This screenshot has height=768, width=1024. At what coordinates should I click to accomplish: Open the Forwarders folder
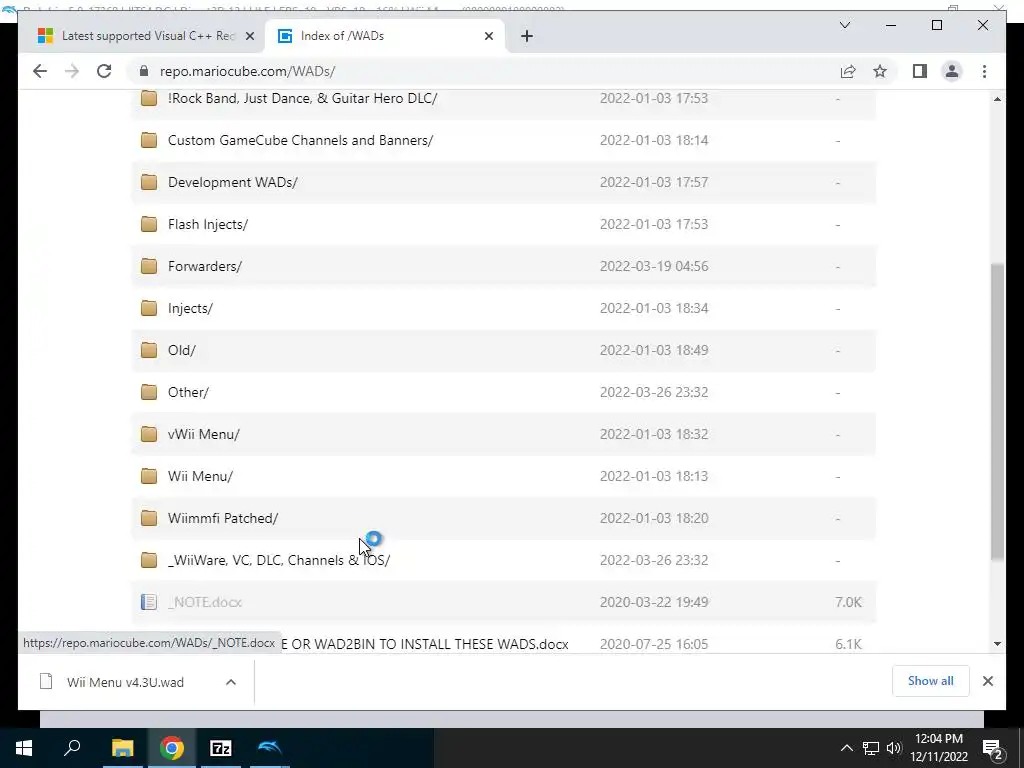[204, 266]
